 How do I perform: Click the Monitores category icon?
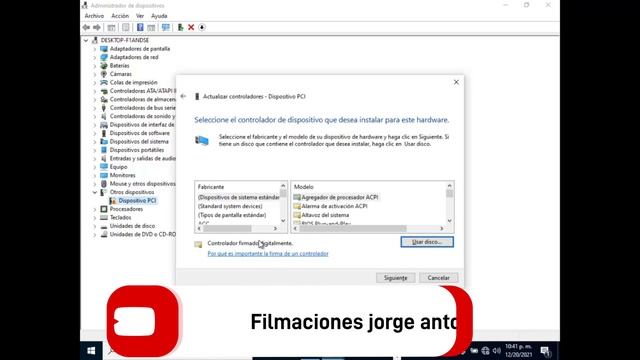click(x=104, y=175)
